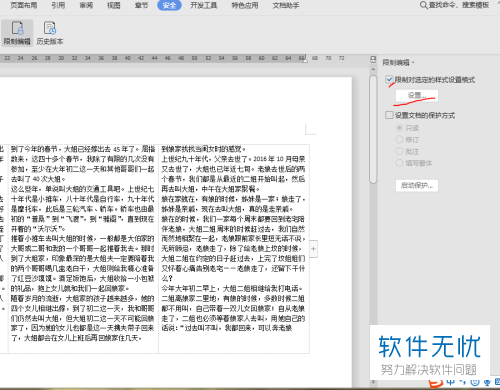Select the 批注 radio option
Image resolution: width=500 pixels, height=390 pixels.
click(x=399, y=151)
